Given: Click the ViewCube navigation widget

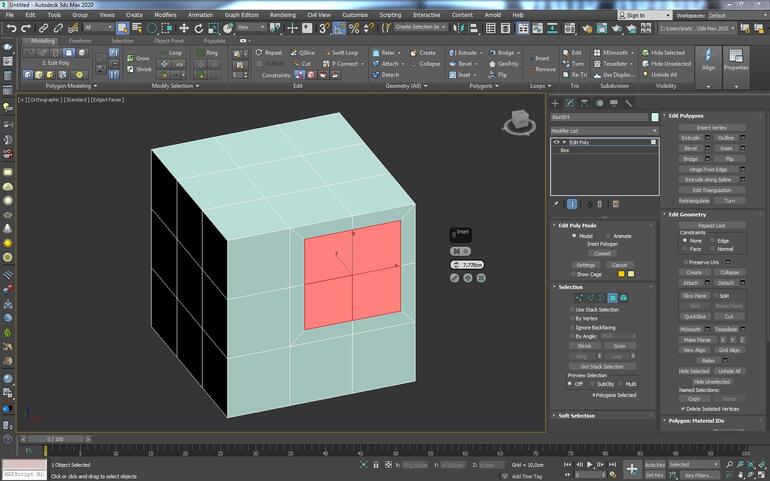Looking at the screenshot, I should coord(519,121).
